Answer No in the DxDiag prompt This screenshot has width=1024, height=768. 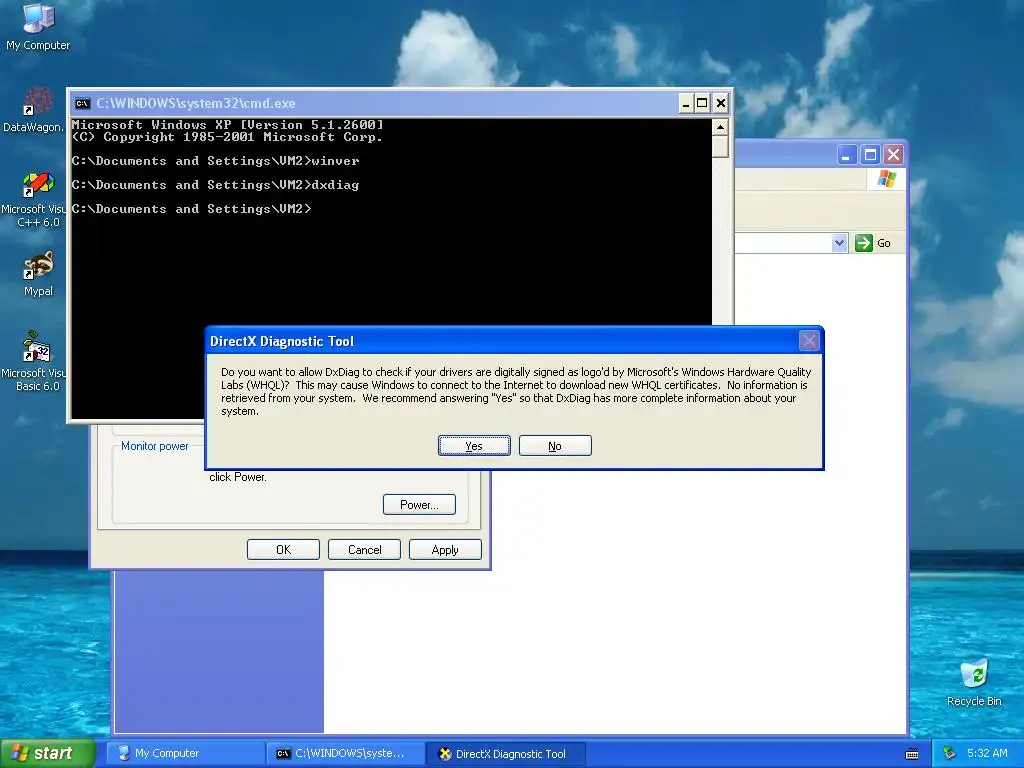555,446
